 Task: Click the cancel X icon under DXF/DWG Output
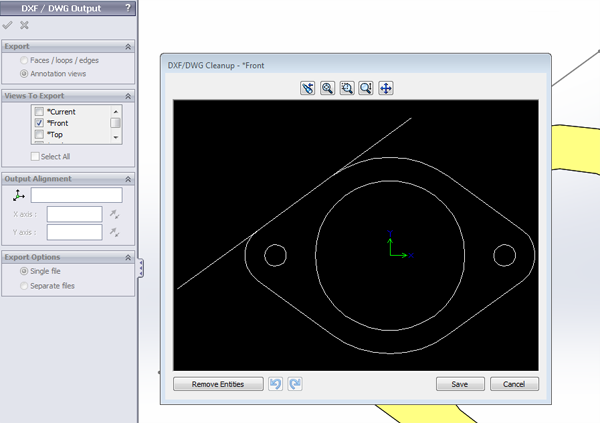24,25
